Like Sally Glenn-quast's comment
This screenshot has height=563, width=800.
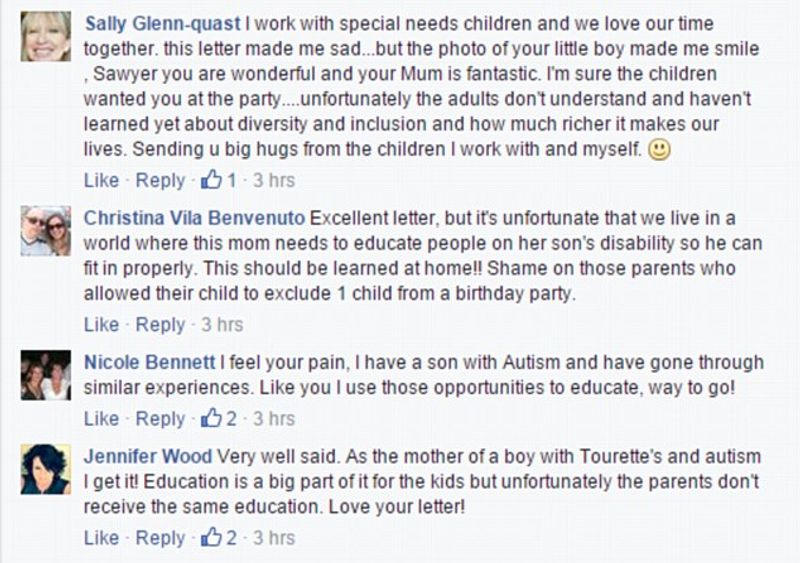(101, 181)
